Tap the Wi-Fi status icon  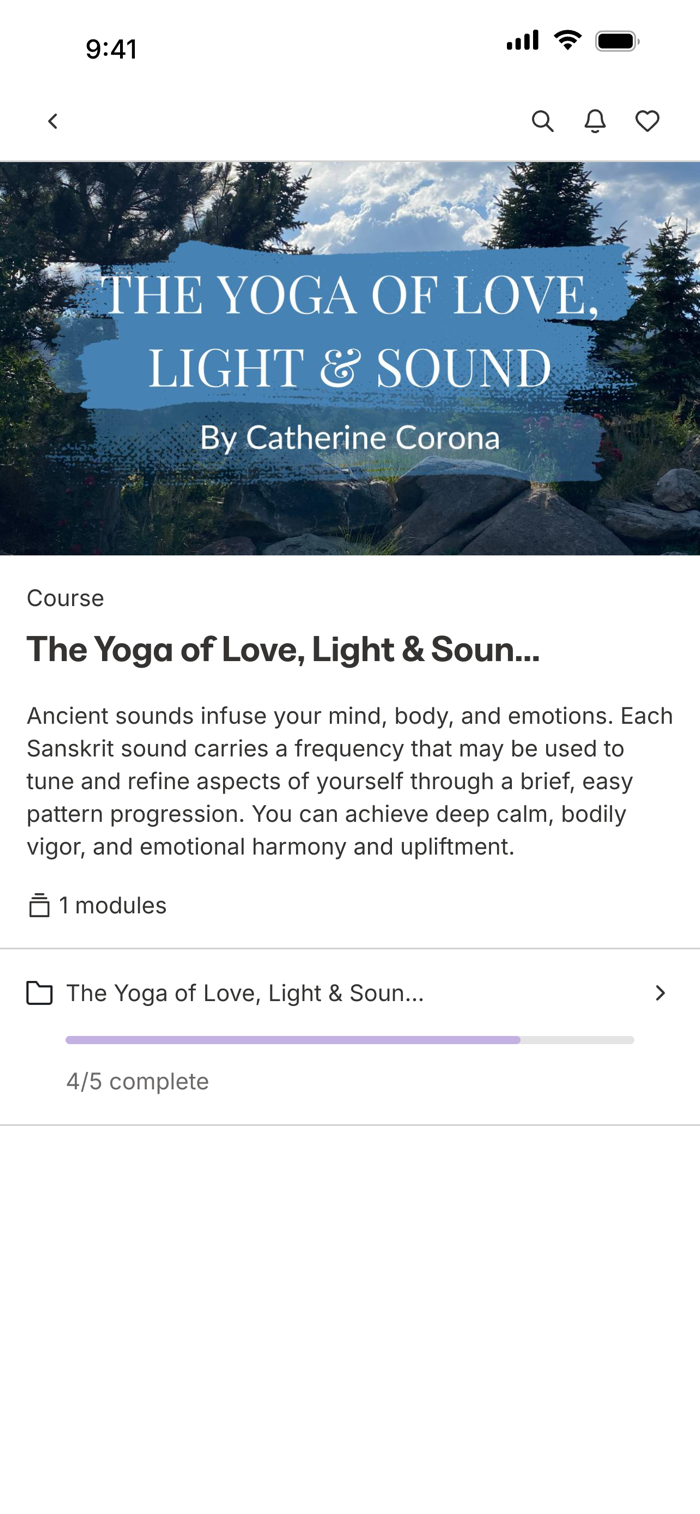(568, 41)
